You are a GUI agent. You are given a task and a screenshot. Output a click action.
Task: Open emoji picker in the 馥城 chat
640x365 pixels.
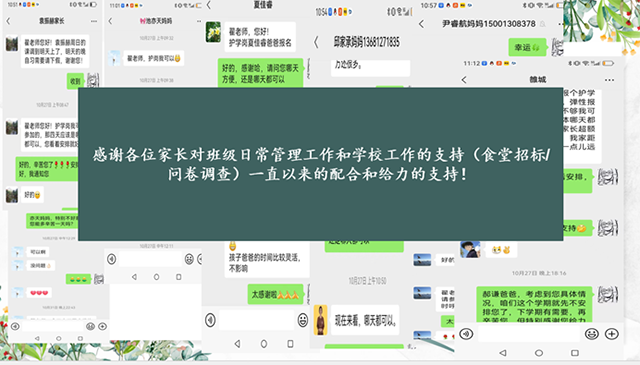coord(591,334)
